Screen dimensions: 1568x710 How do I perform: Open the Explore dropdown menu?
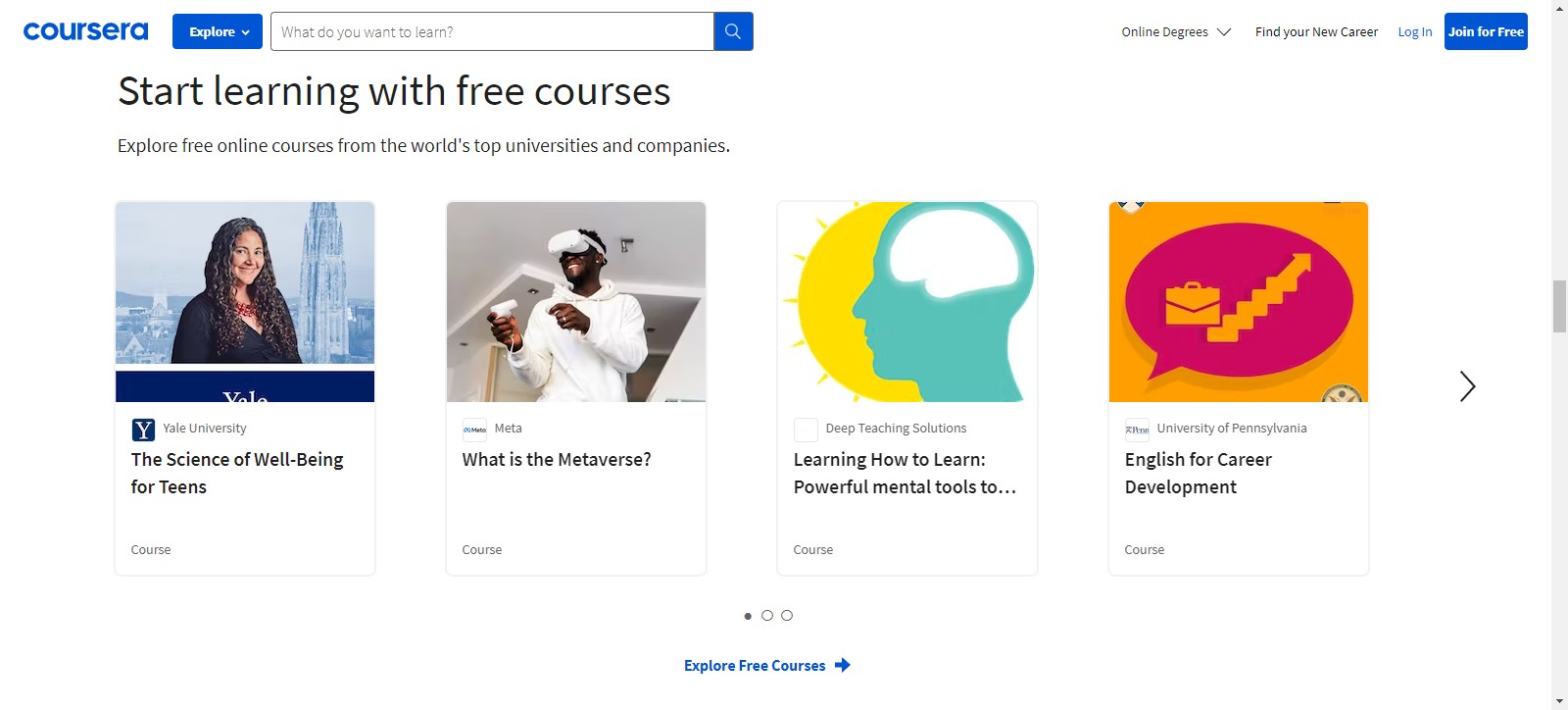[x=218, y=31]
